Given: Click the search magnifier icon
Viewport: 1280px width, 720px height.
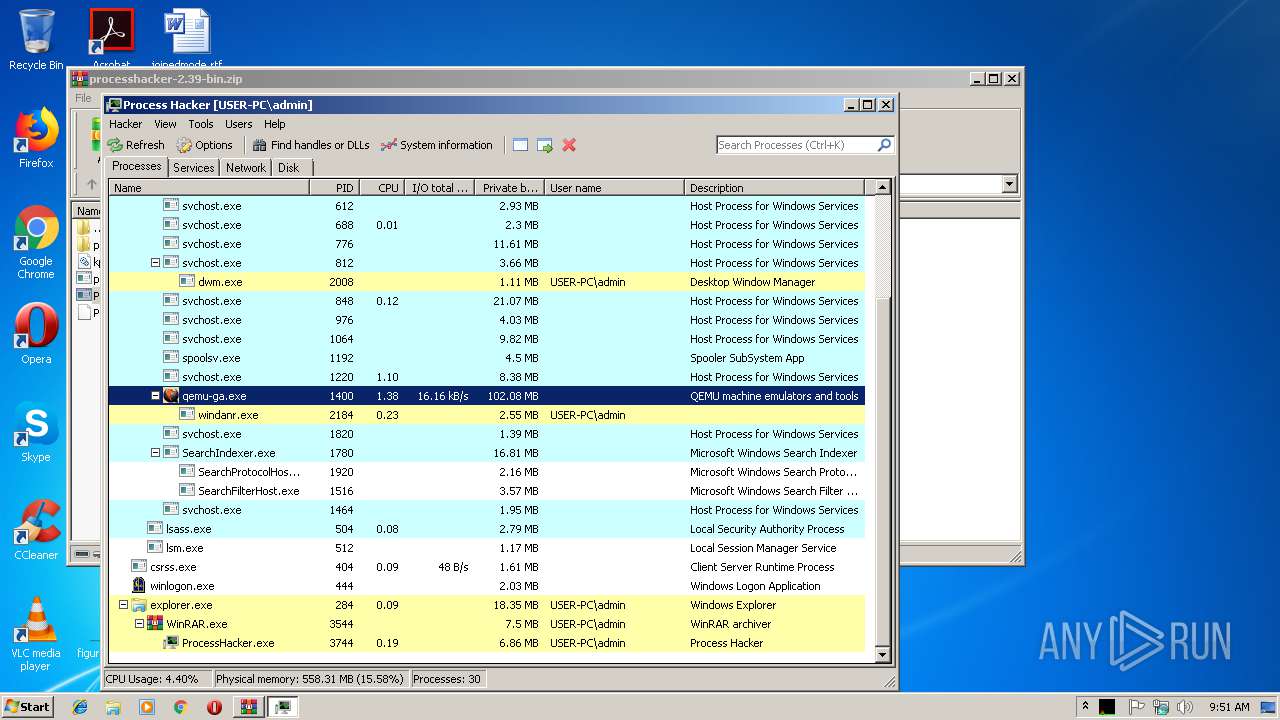Looking at the screenshot, I should pos(884,145).
